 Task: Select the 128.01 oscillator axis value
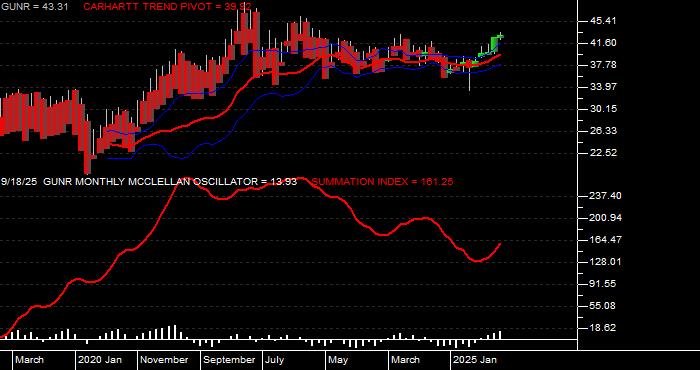click(605, 262)
